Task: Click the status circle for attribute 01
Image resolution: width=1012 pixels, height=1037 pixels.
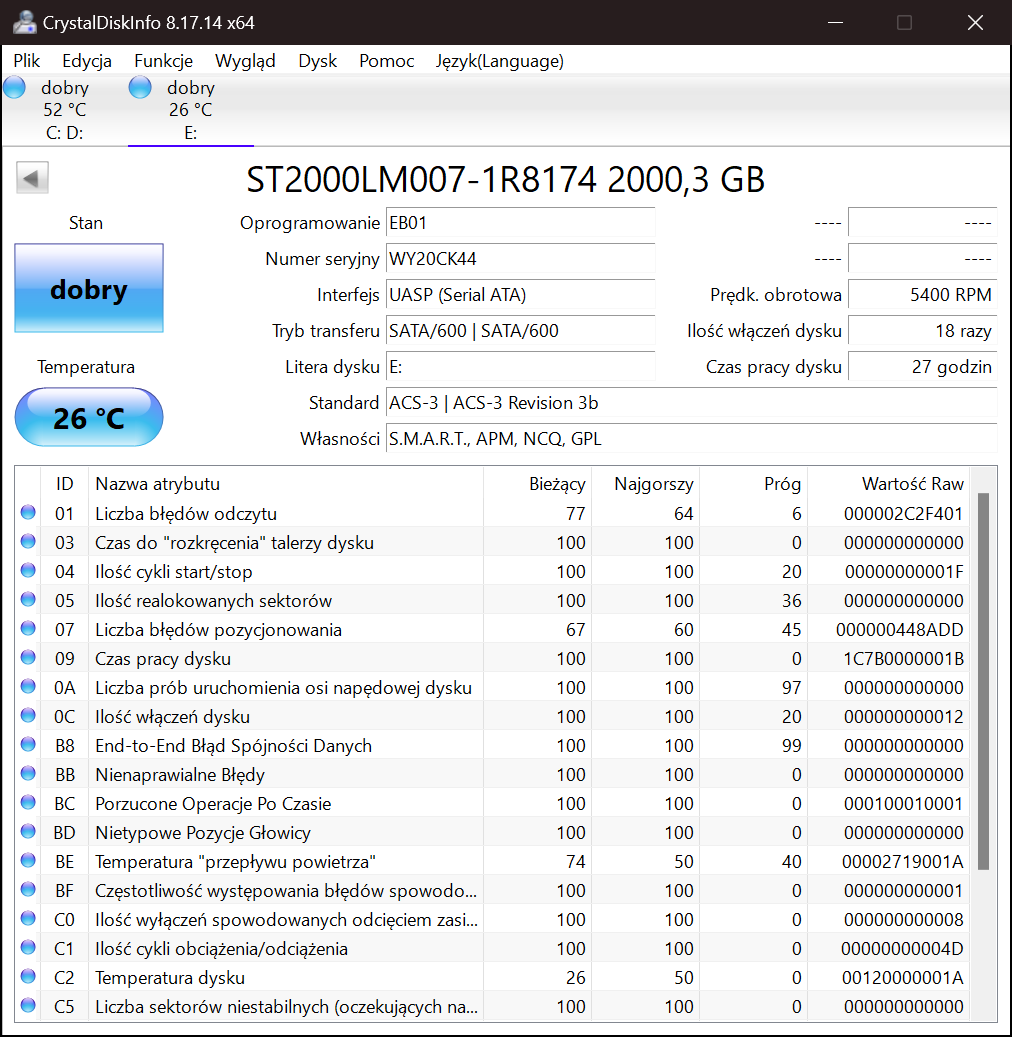Action: pyautogui.click(x=28, y=513)
